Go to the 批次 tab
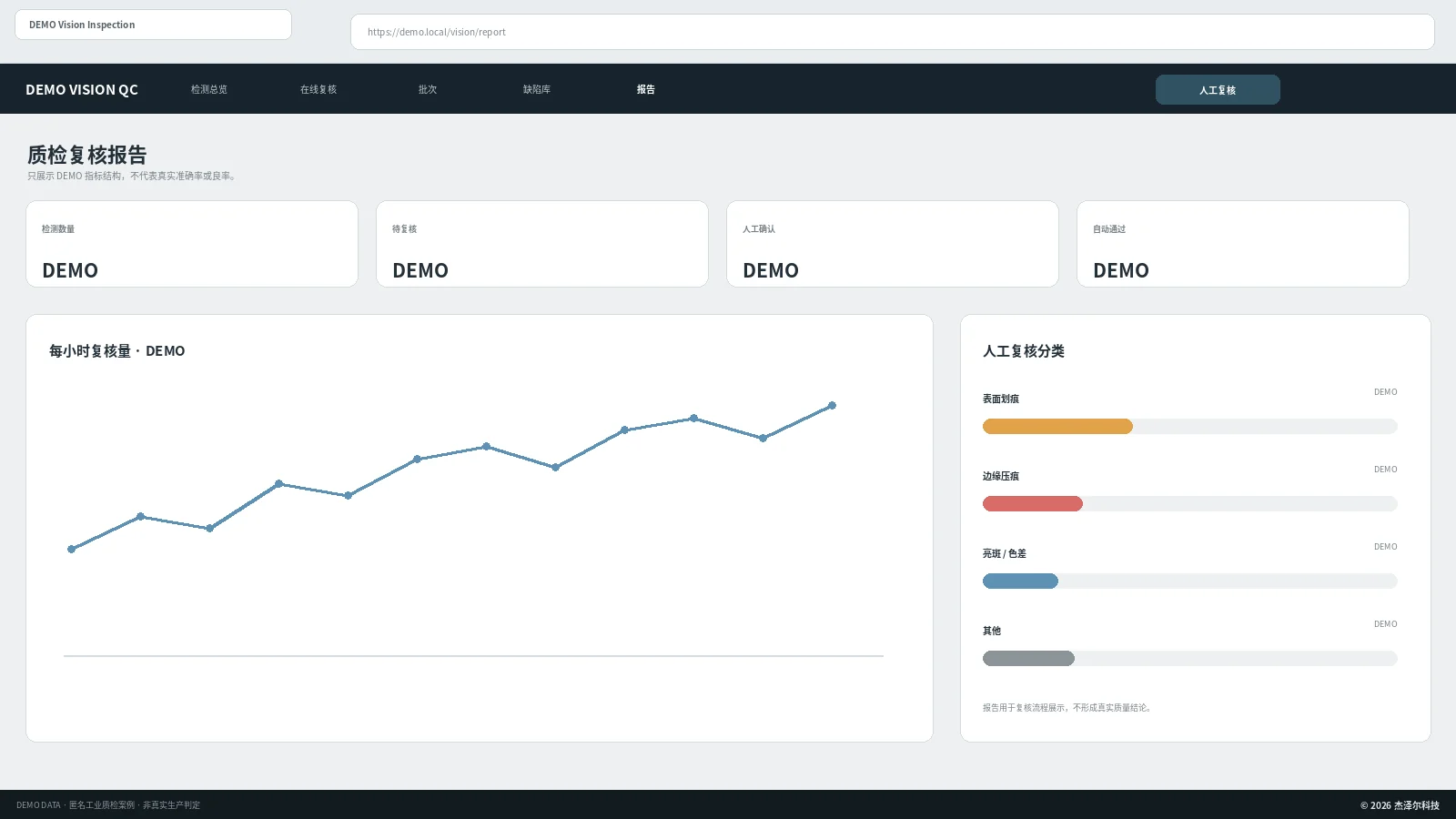The image size is (1456, 819). pyautogui.click(x=428, y=89)
